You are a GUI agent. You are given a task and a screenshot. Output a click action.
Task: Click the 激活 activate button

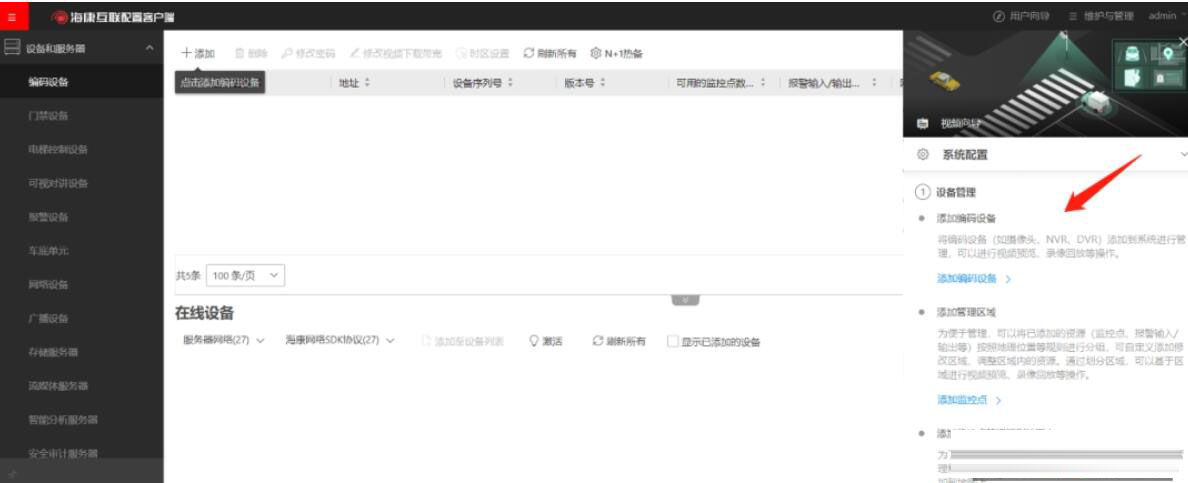point(546,341)
